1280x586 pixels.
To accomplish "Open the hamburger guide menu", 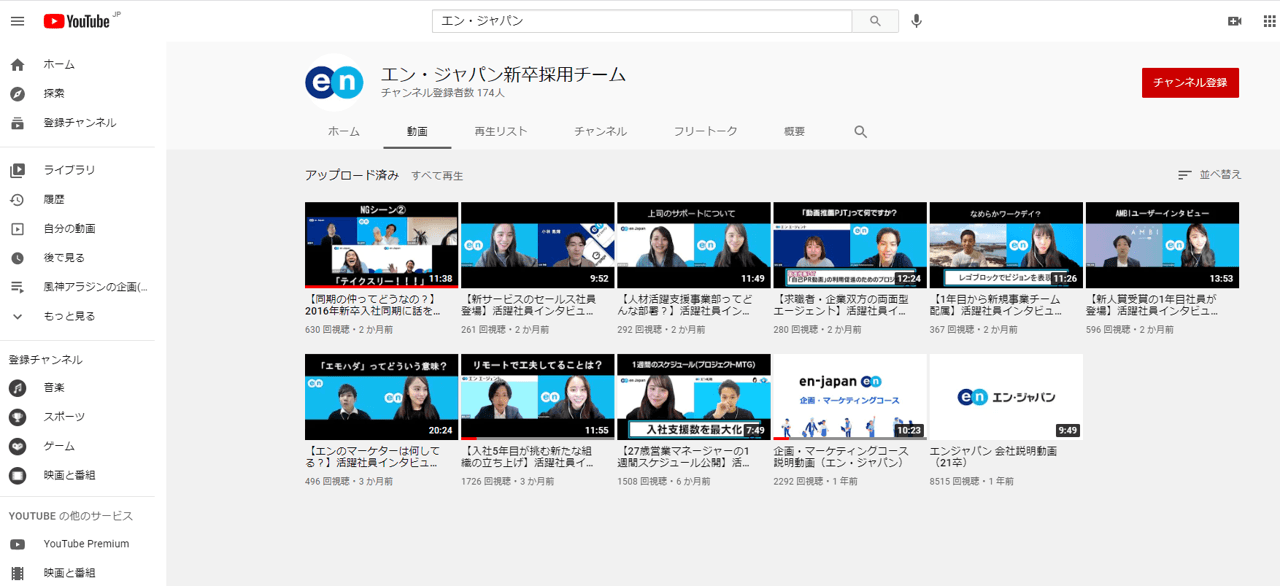I will [17, 21].
